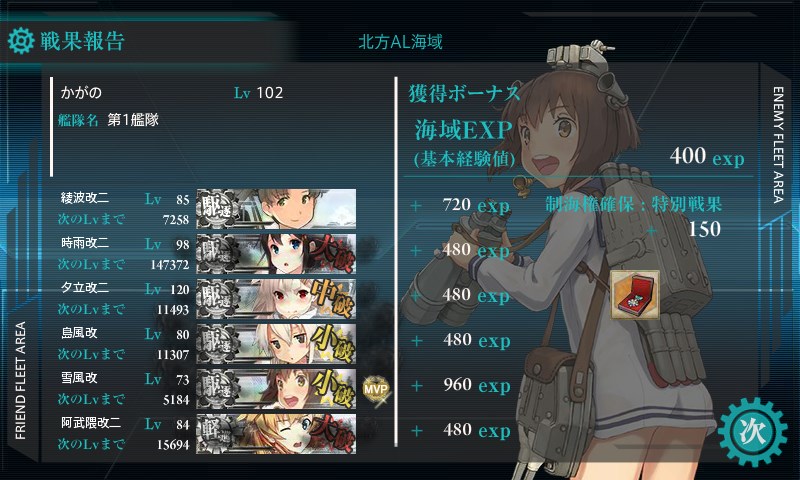Image resolution: width=800 pixels, height=480 pixels.
Task: Select 綾波改二 ship banner
Action: [x=276, y=209]
